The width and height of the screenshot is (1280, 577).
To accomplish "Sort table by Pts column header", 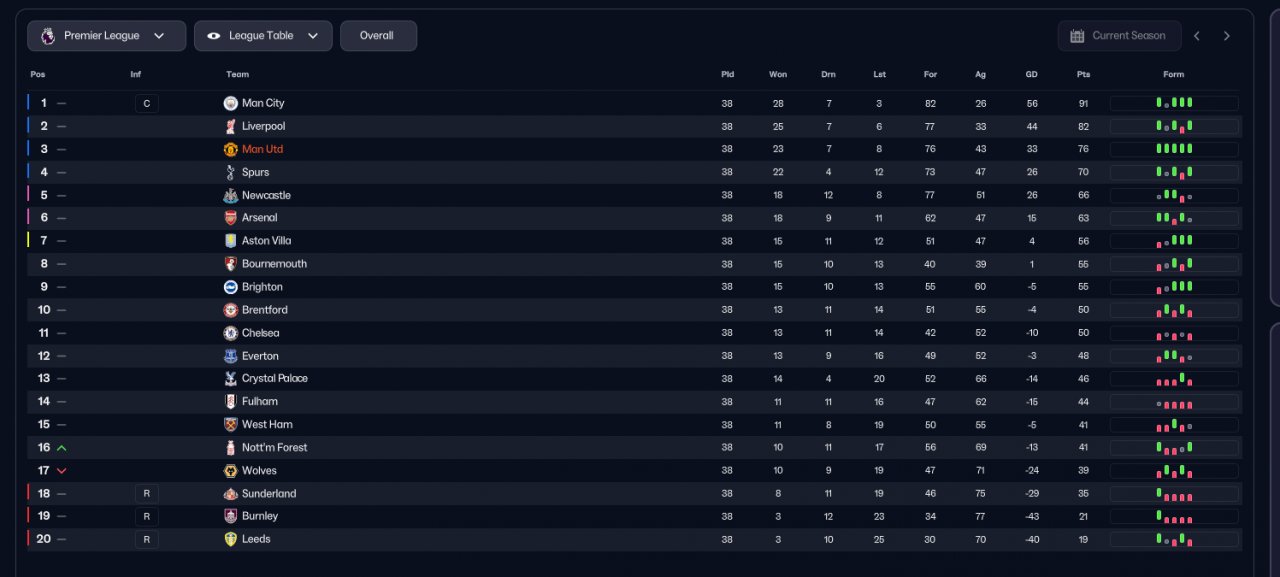I will tap(1083, 74).
